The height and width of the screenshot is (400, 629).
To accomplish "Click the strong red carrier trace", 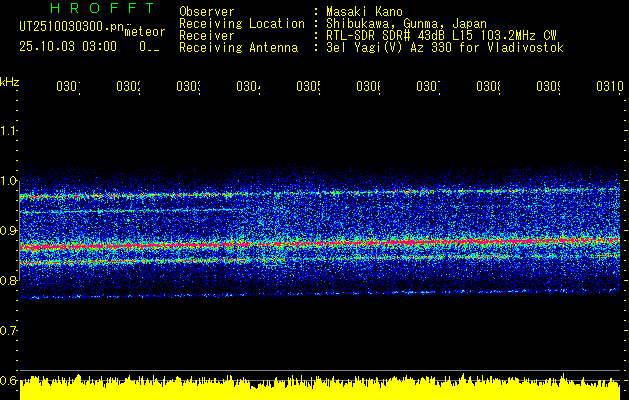I will (320, 243).
